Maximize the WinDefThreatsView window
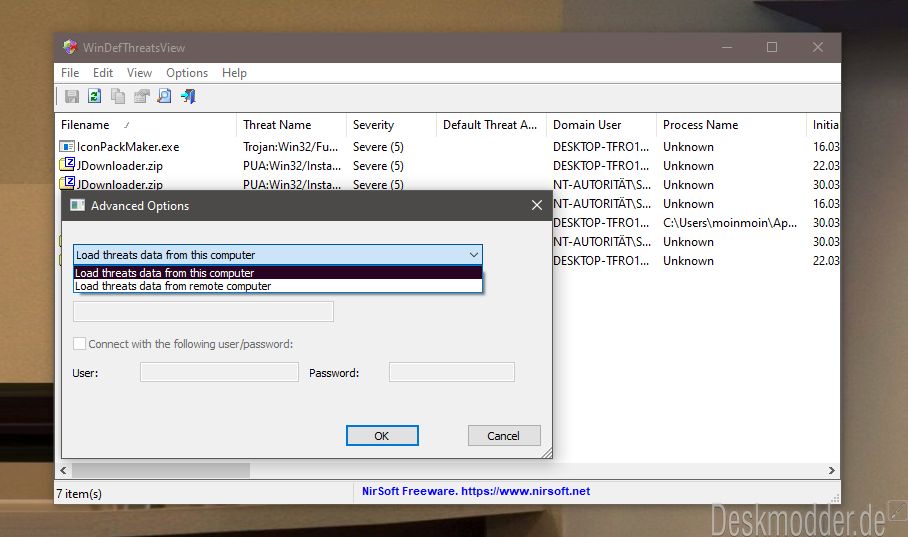 772,48
